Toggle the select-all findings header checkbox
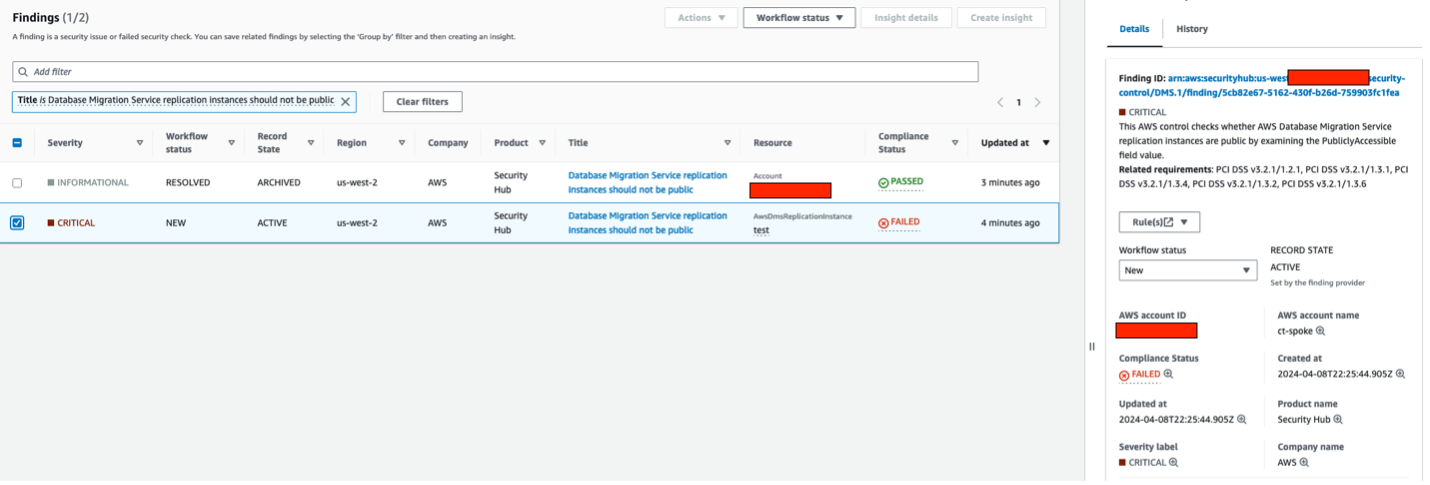The image size is (1430, 485). point(17,143)
